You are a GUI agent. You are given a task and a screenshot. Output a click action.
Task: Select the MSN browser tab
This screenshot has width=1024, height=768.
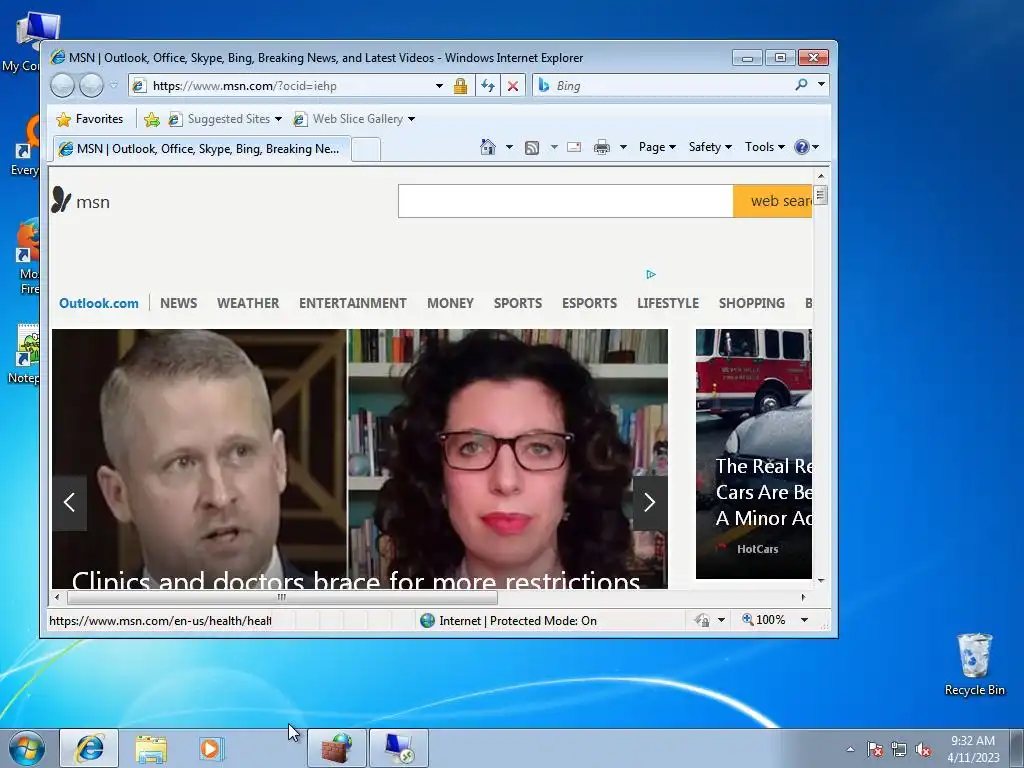[x=202, y=149]
